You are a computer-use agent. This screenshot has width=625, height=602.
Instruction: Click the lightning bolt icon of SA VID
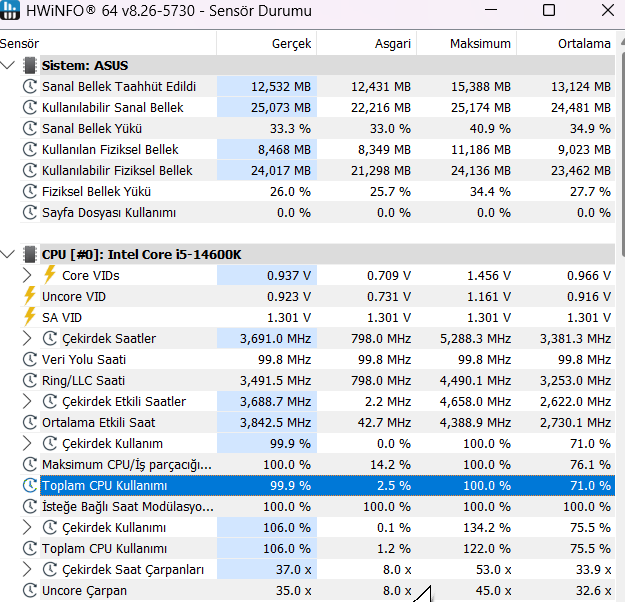click(x=30, y=317)
